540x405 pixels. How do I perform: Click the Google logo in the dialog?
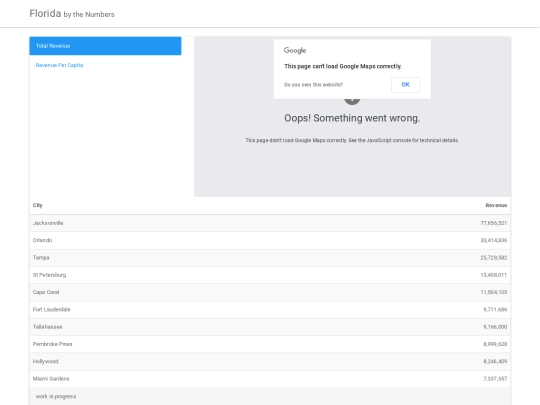click(x=295, y=50)
